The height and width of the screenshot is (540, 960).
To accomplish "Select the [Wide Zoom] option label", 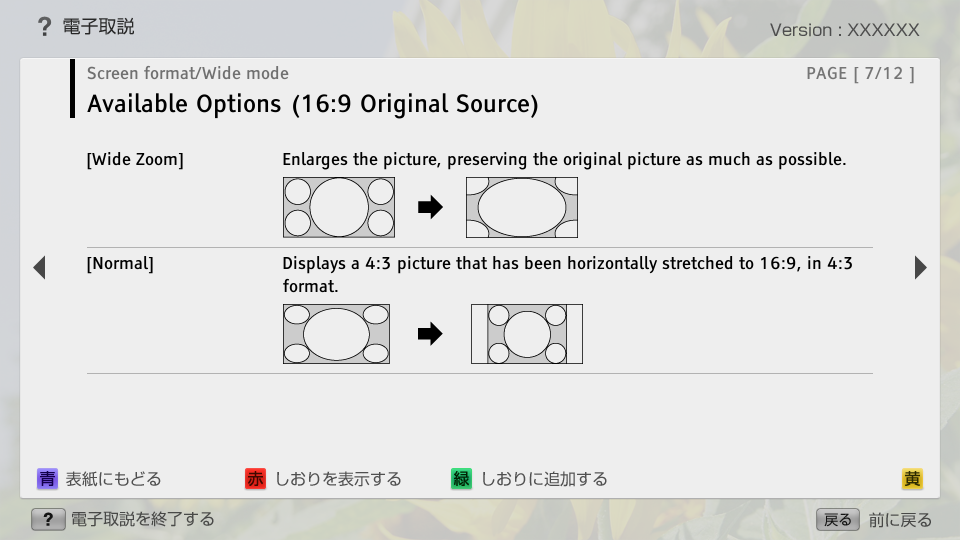I will (x=135, y=160).
